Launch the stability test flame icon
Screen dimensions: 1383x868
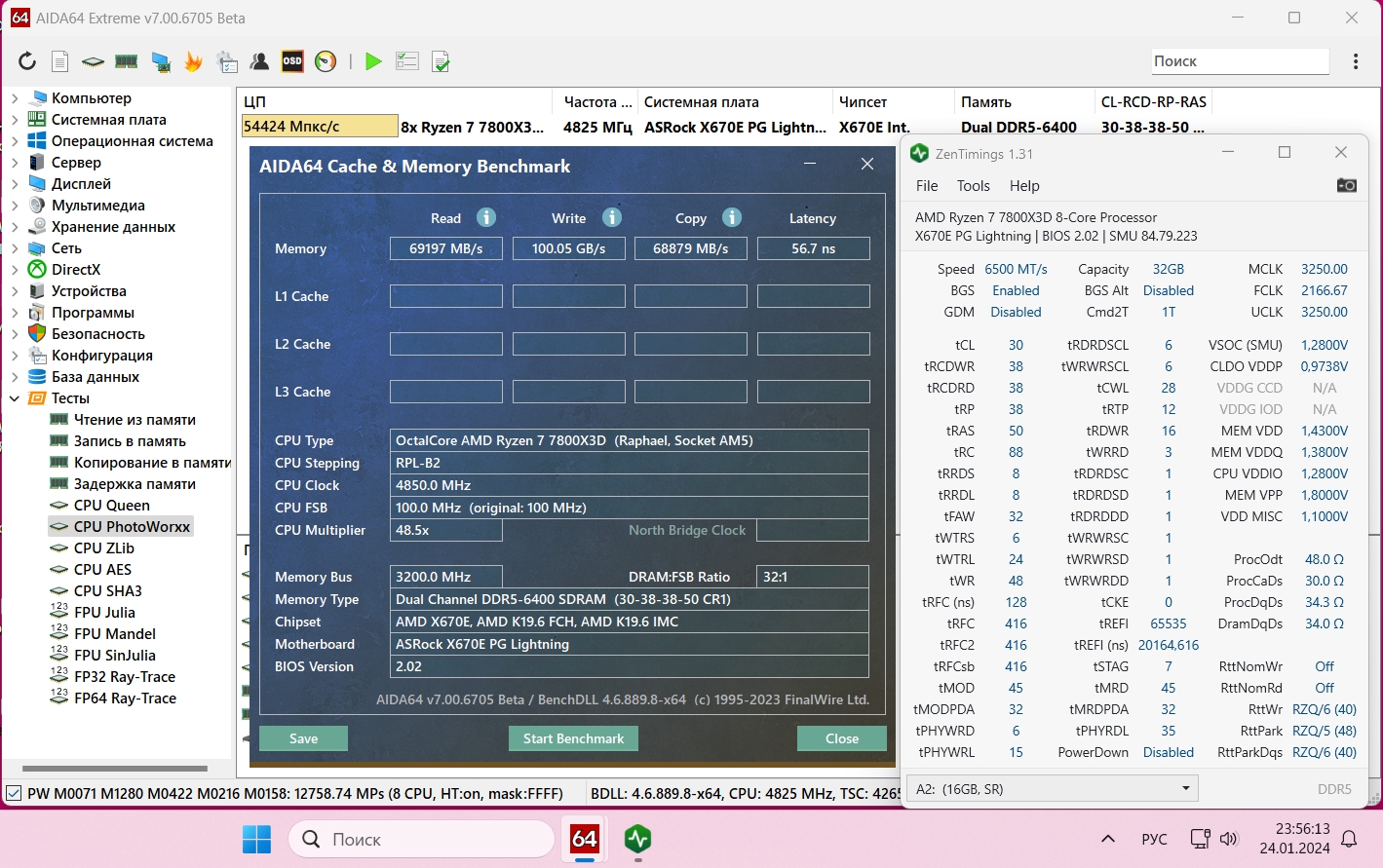tap(193, 61)
